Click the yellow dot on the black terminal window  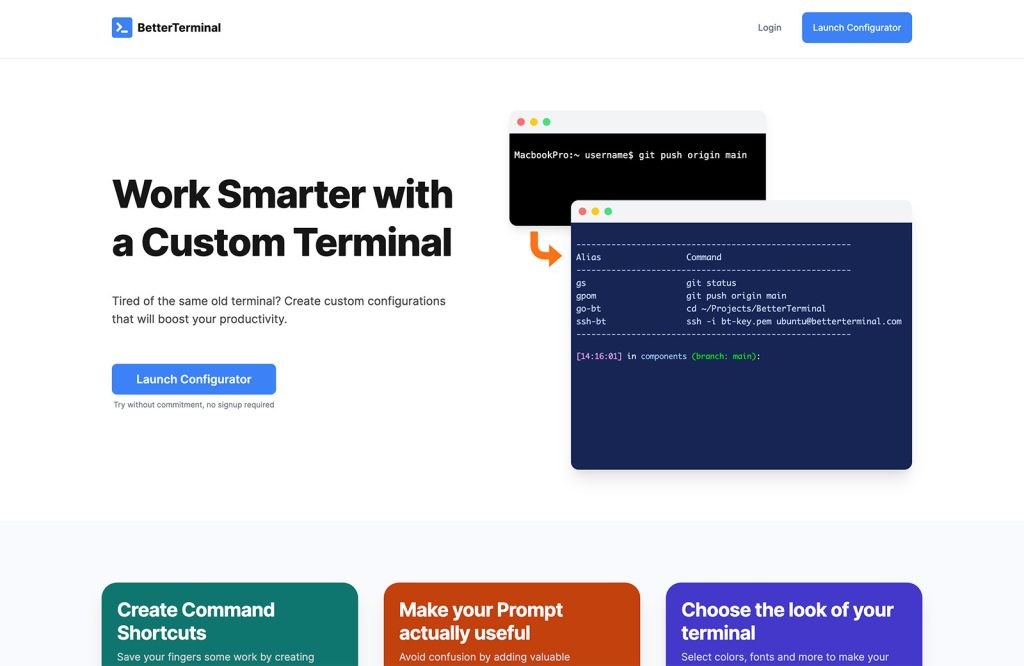coord(534,122)
